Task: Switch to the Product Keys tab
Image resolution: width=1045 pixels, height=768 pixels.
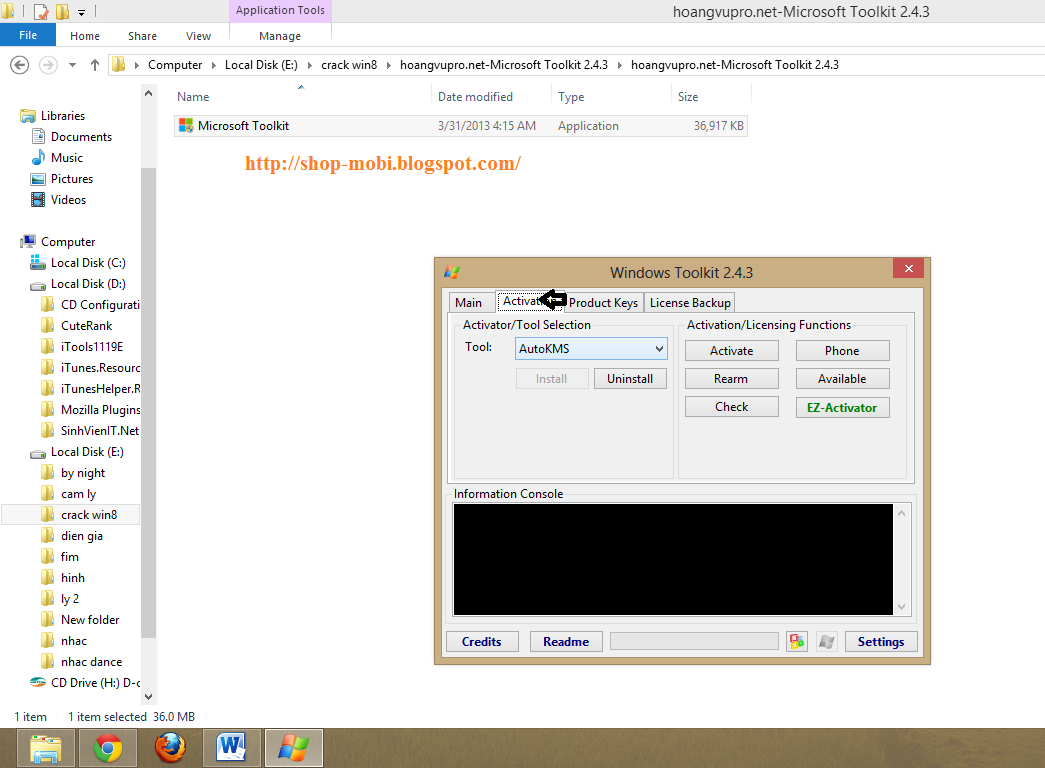Action: pyautogui.click(x=603, y=303)
